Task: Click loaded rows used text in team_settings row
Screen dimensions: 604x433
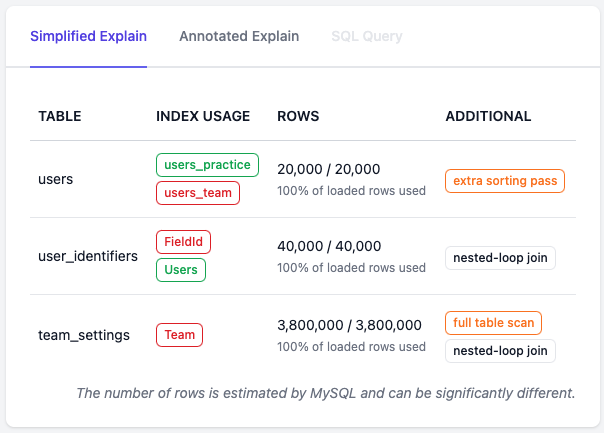Action: [x=351, y=347]
